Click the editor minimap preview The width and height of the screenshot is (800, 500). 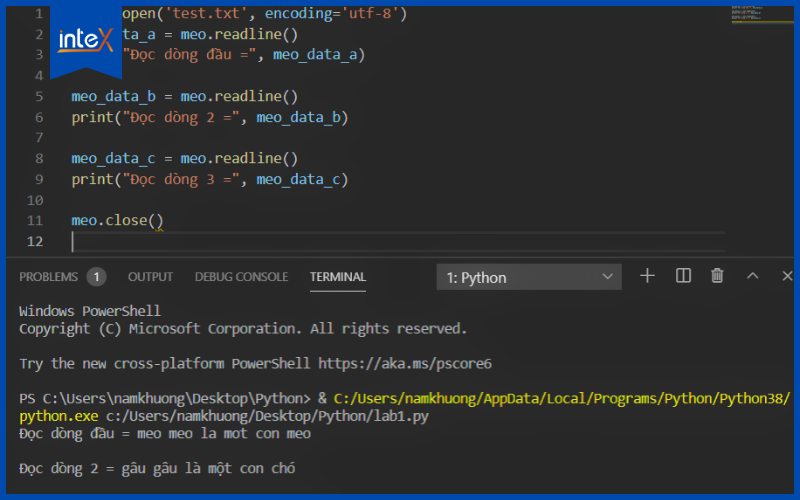(x=762, y=14)
